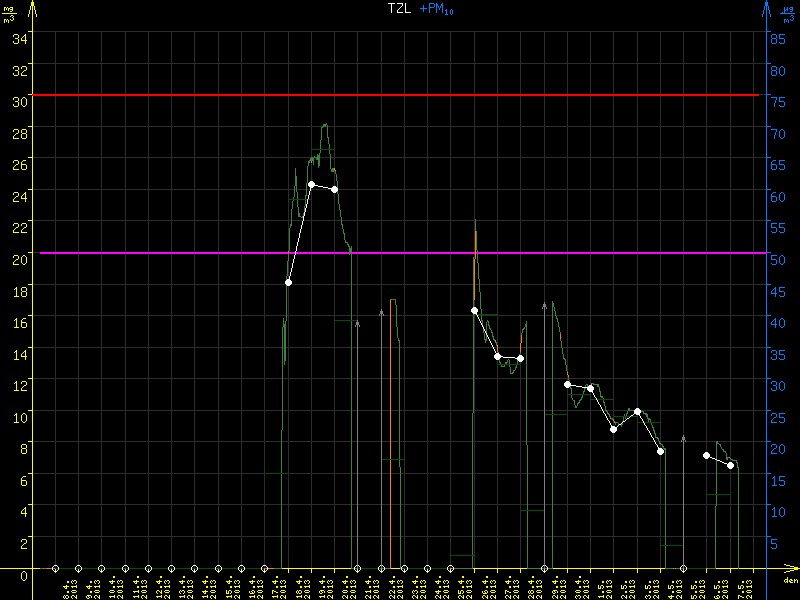The width and height of the screenshot is (800, 600).
Task: Click the 34 value on left axis
Action: 19,38
